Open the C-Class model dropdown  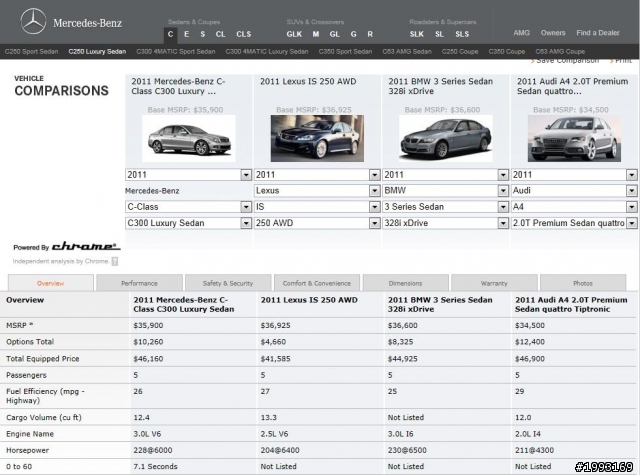pyautogui.click(x=188, y=207)
